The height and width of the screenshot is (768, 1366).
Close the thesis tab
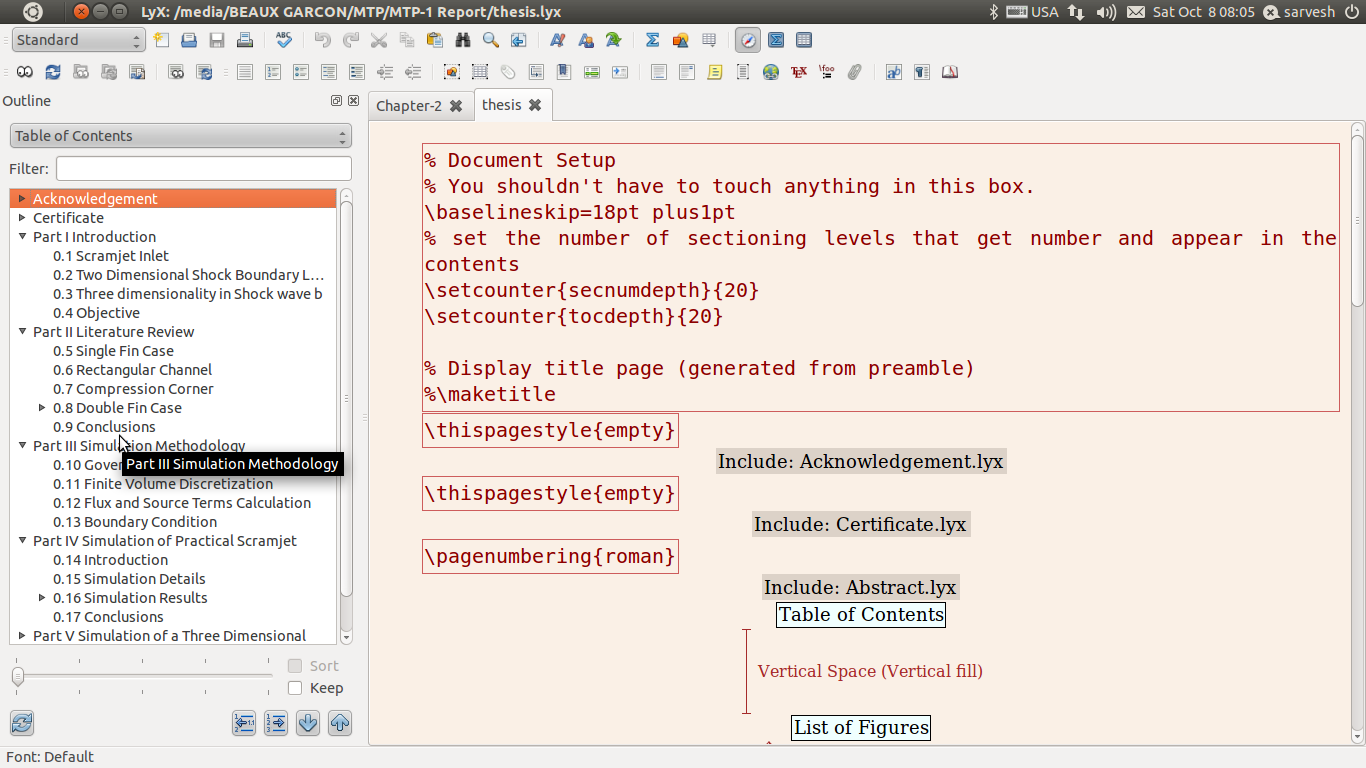(x=535, y=105)
